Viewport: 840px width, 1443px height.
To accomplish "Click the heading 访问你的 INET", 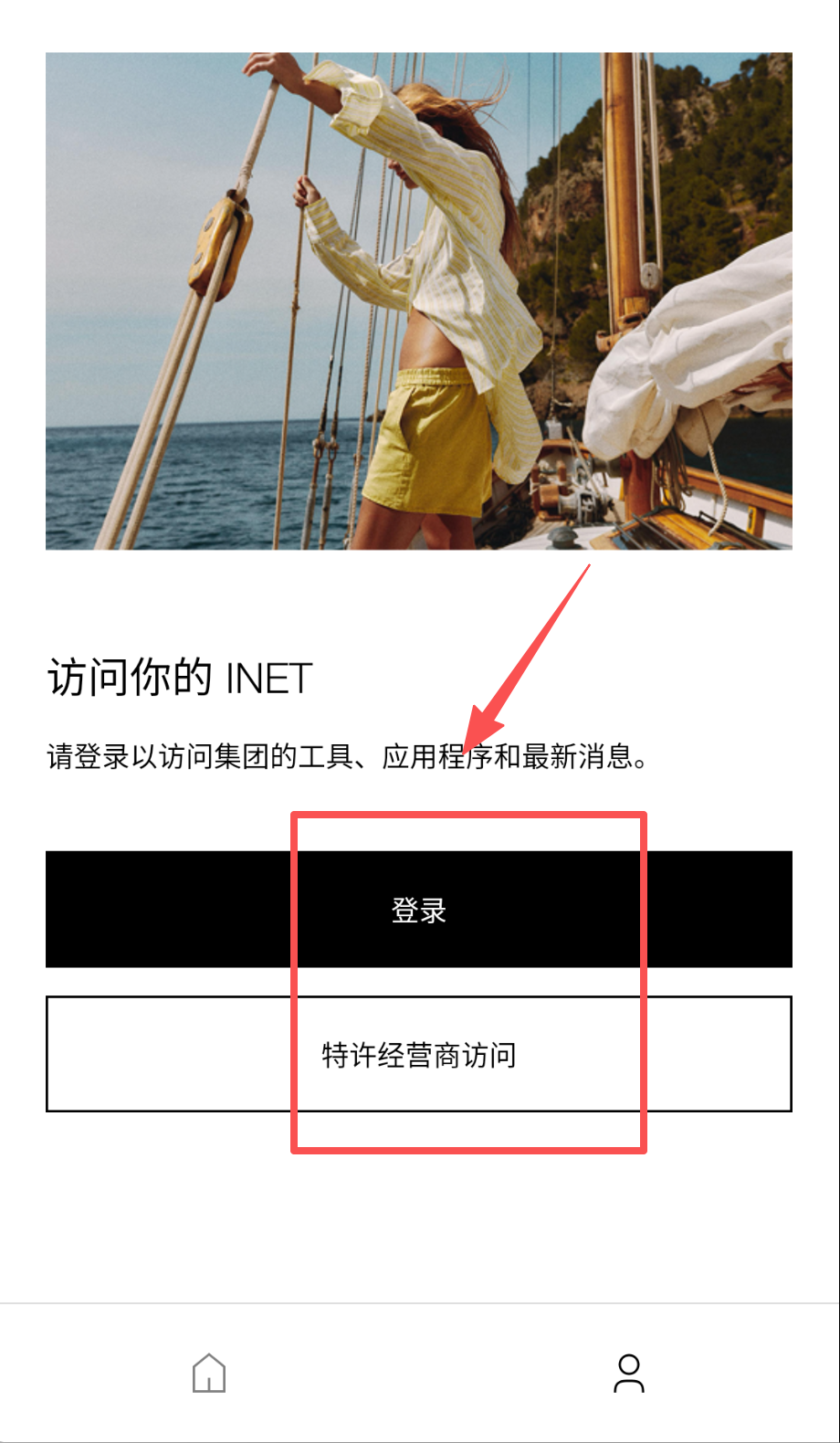I will 180,679.
